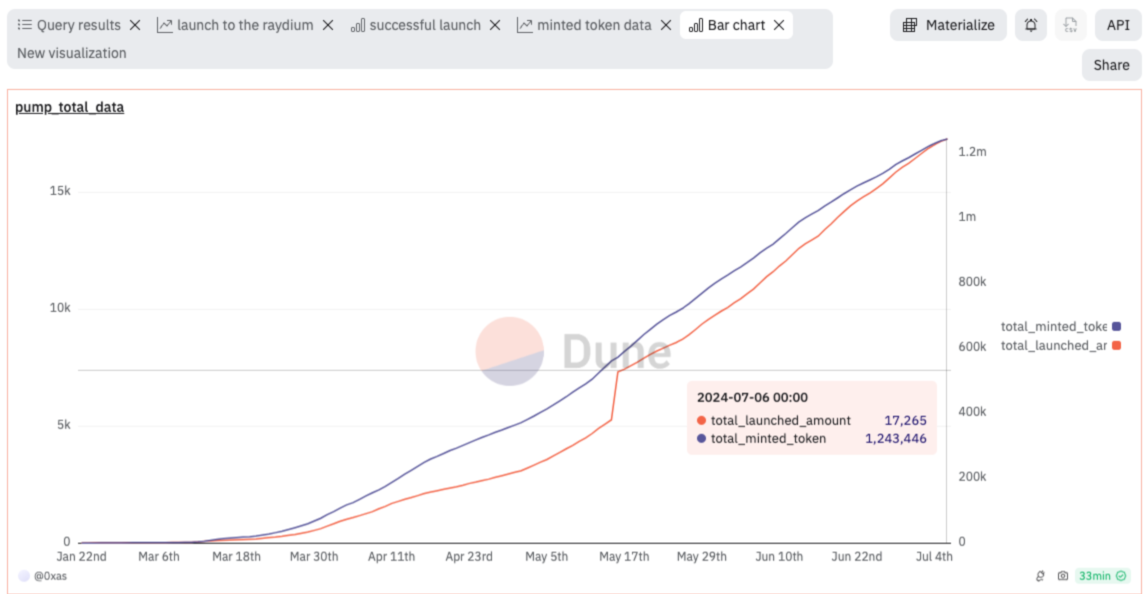Close the Bar chart tab
The height and width of the screenshot is (594, 1146).
tap(779, 25)
